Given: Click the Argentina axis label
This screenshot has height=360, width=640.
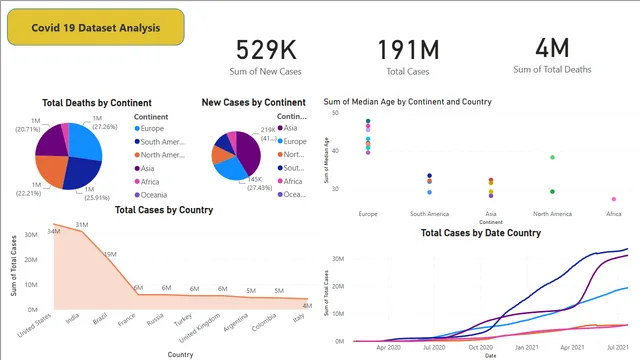Looking at the screenshot, I should click(x=236, y=322).
